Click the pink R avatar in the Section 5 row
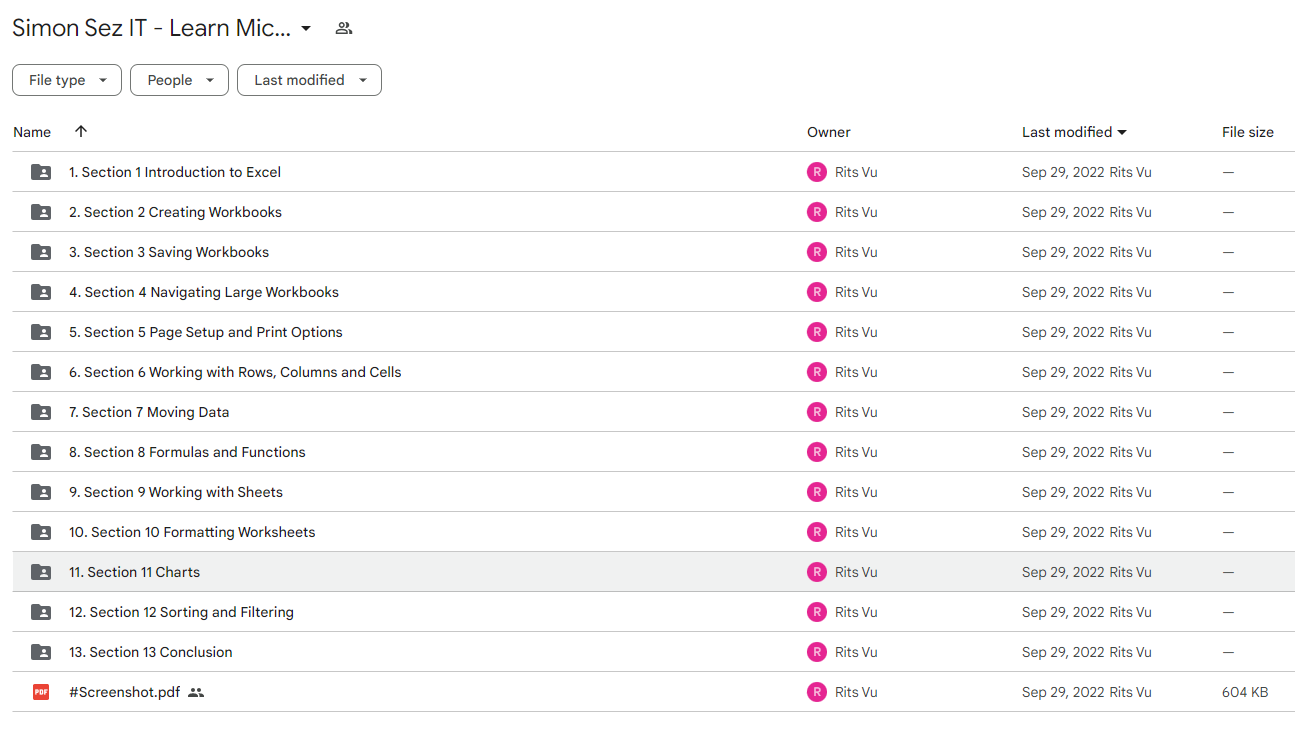 pos(817,332)
